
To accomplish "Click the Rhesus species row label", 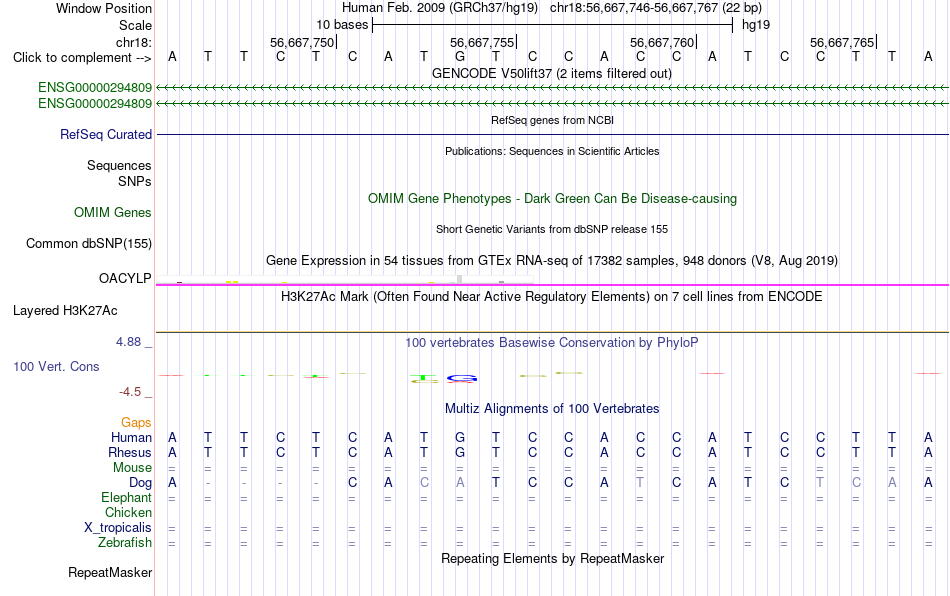I will [130, 452].
